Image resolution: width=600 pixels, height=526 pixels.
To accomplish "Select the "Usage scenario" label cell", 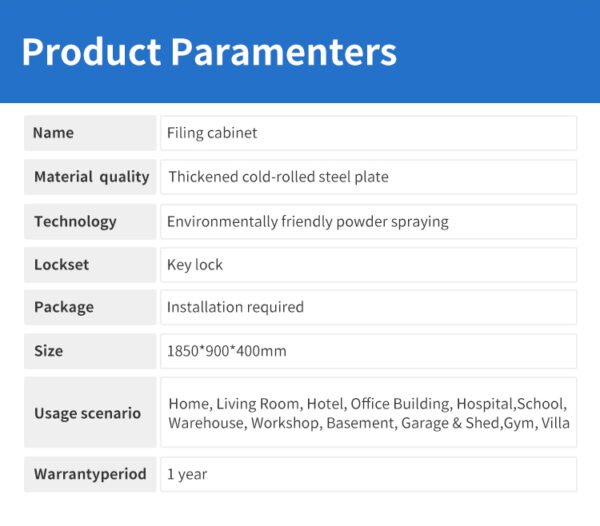I will point(90,412).
